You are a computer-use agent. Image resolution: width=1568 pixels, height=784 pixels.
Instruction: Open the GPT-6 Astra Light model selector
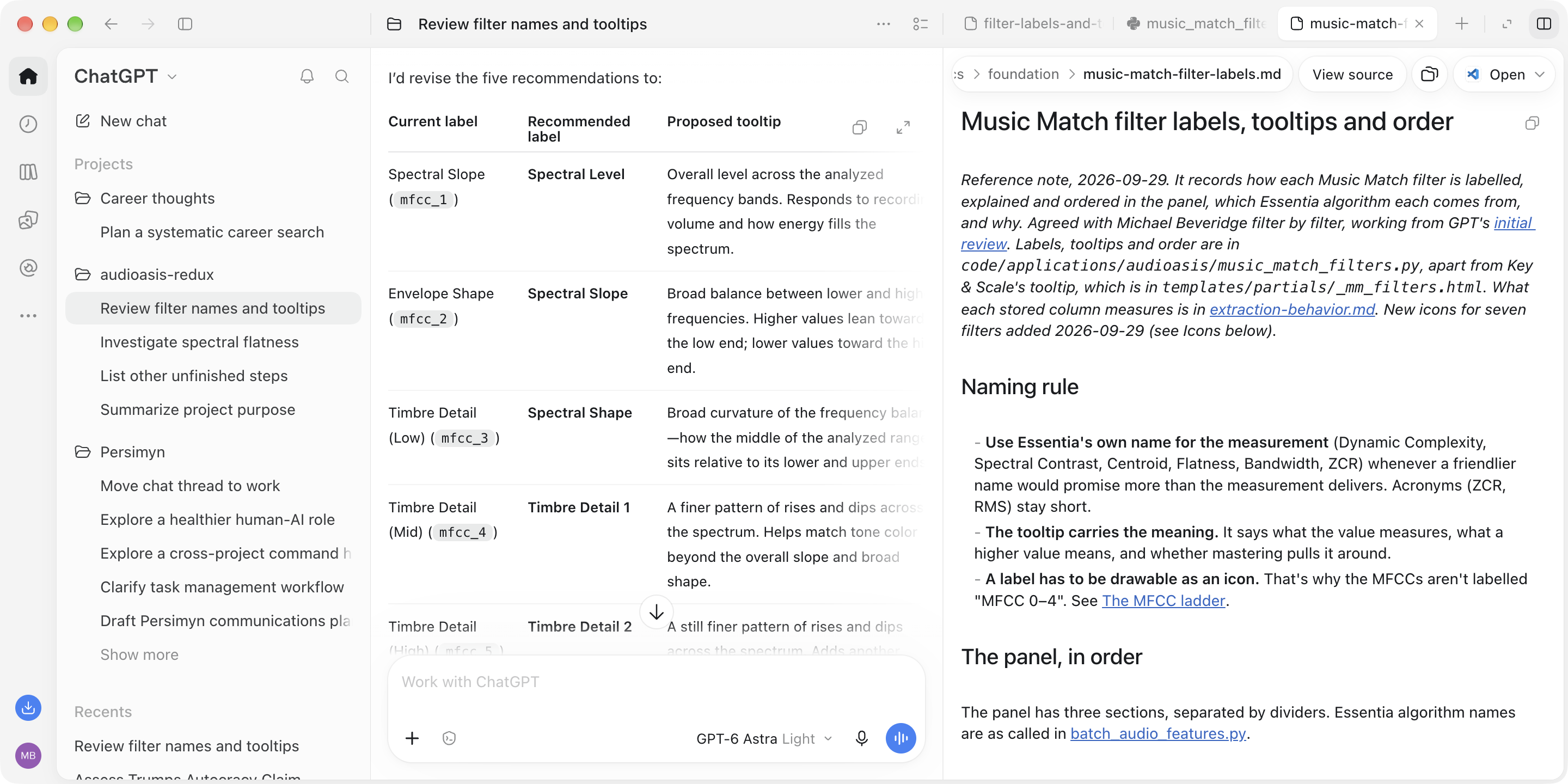(764, 738)
